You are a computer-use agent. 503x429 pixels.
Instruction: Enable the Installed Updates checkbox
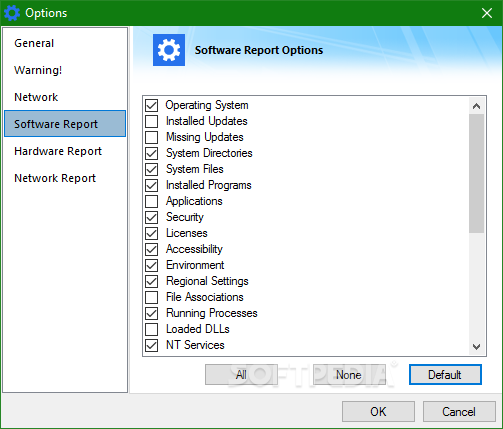coord(152,121)
